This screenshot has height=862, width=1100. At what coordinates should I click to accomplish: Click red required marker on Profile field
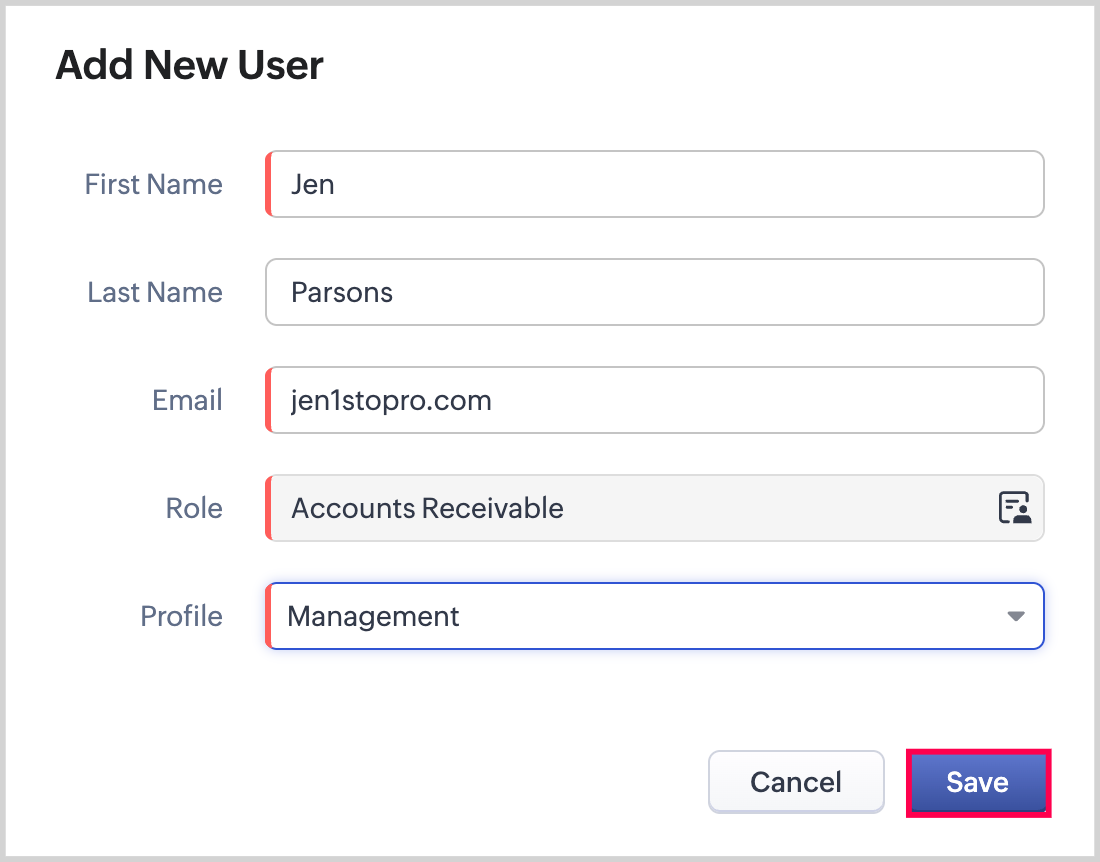pyautogui.click(x=268, y=616)
